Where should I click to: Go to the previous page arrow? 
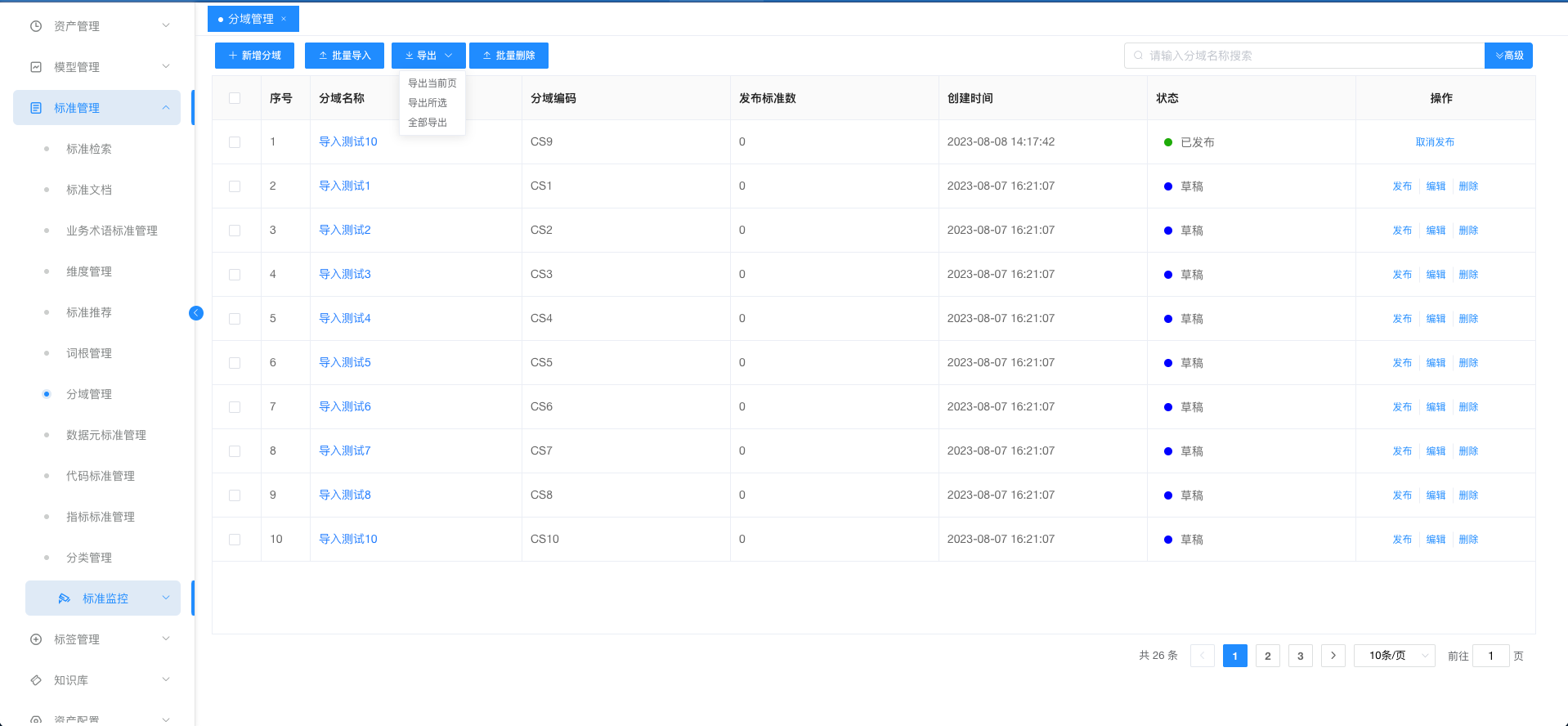click(1203, 656)
